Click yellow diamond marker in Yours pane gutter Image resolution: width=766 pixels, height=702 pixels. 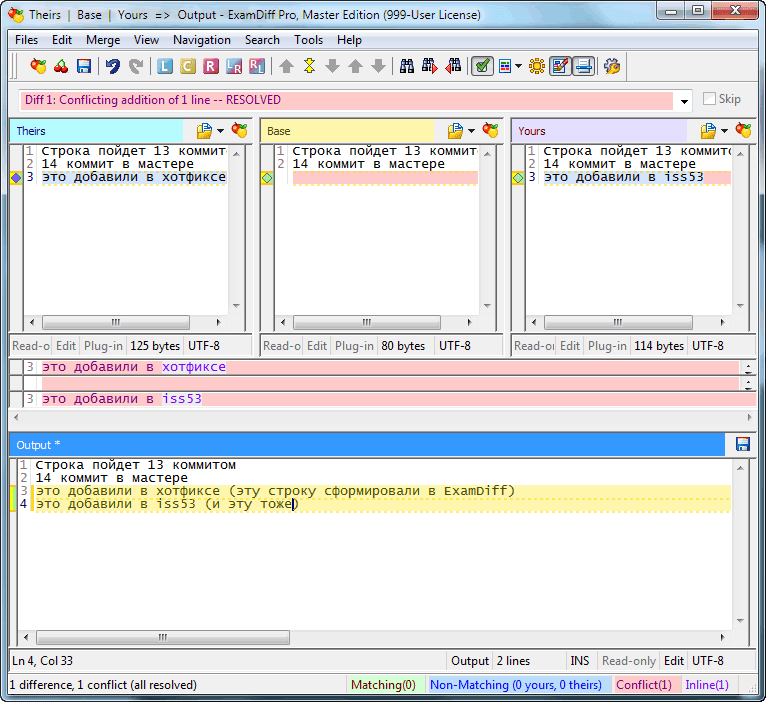(x=518, y=178)
